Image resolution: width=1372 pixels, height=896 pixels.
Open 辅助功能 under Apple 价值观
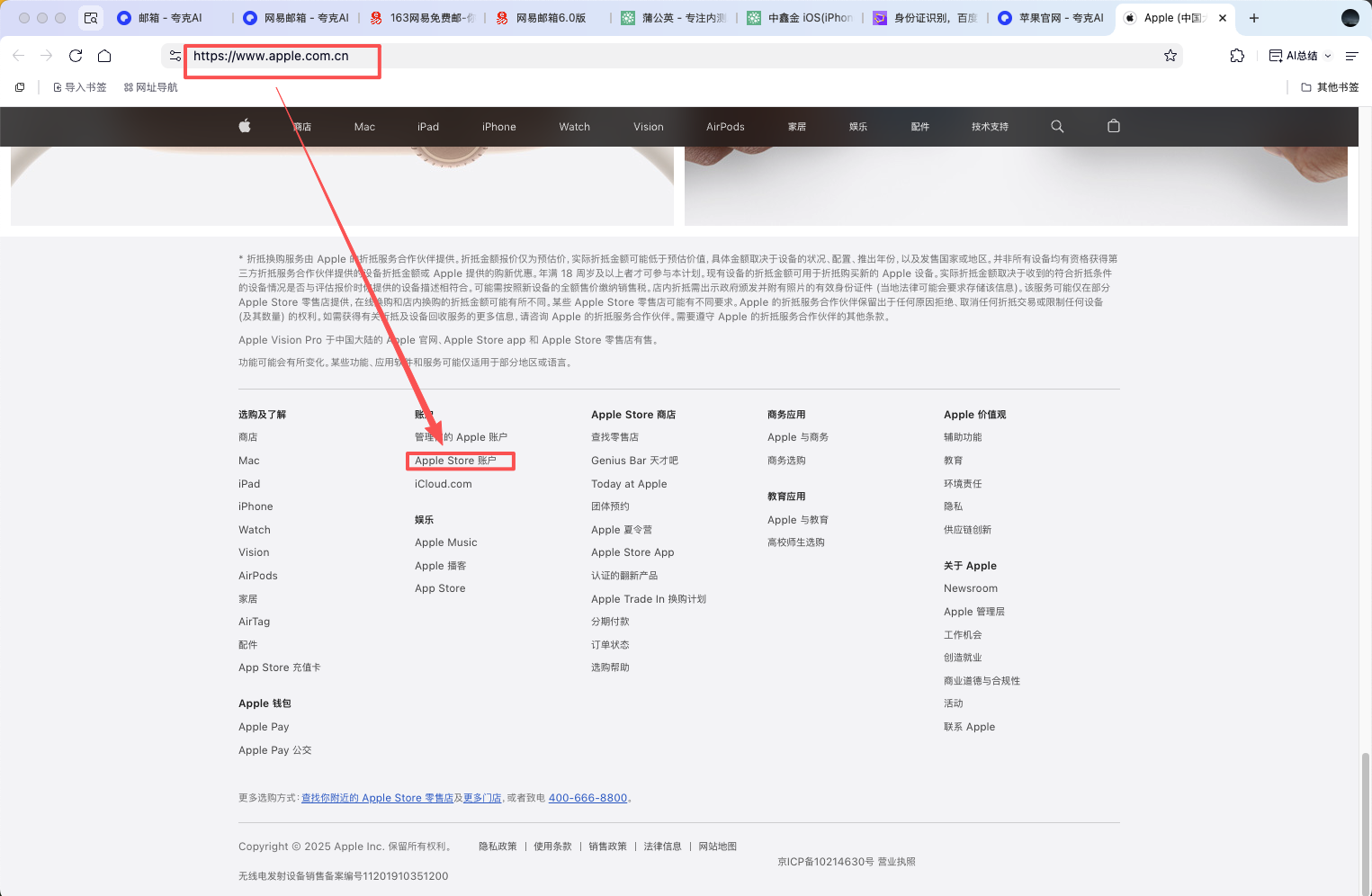[x=963, y=437]
